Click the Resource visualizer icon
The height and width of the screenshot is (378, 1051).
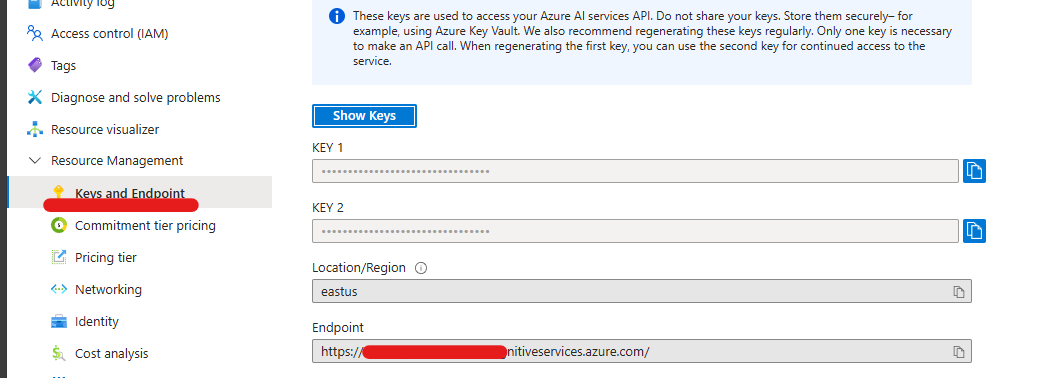[34, 129]
